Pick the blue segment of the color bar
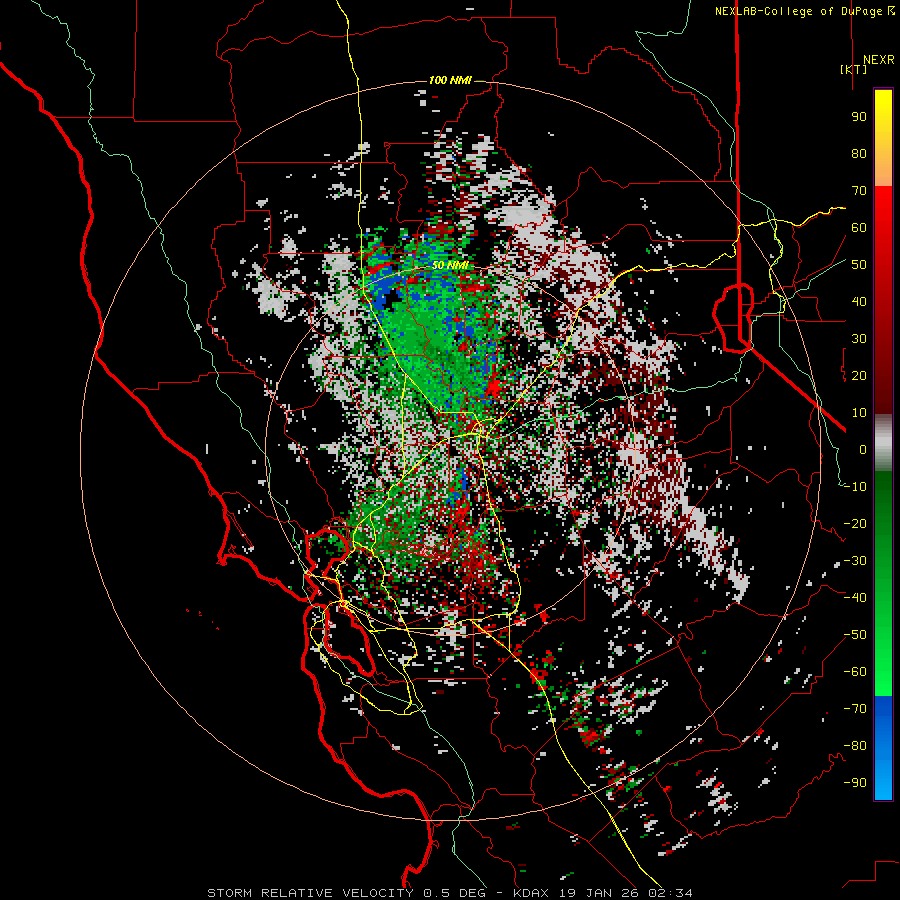The image size is (900, 900). [883, 748]
